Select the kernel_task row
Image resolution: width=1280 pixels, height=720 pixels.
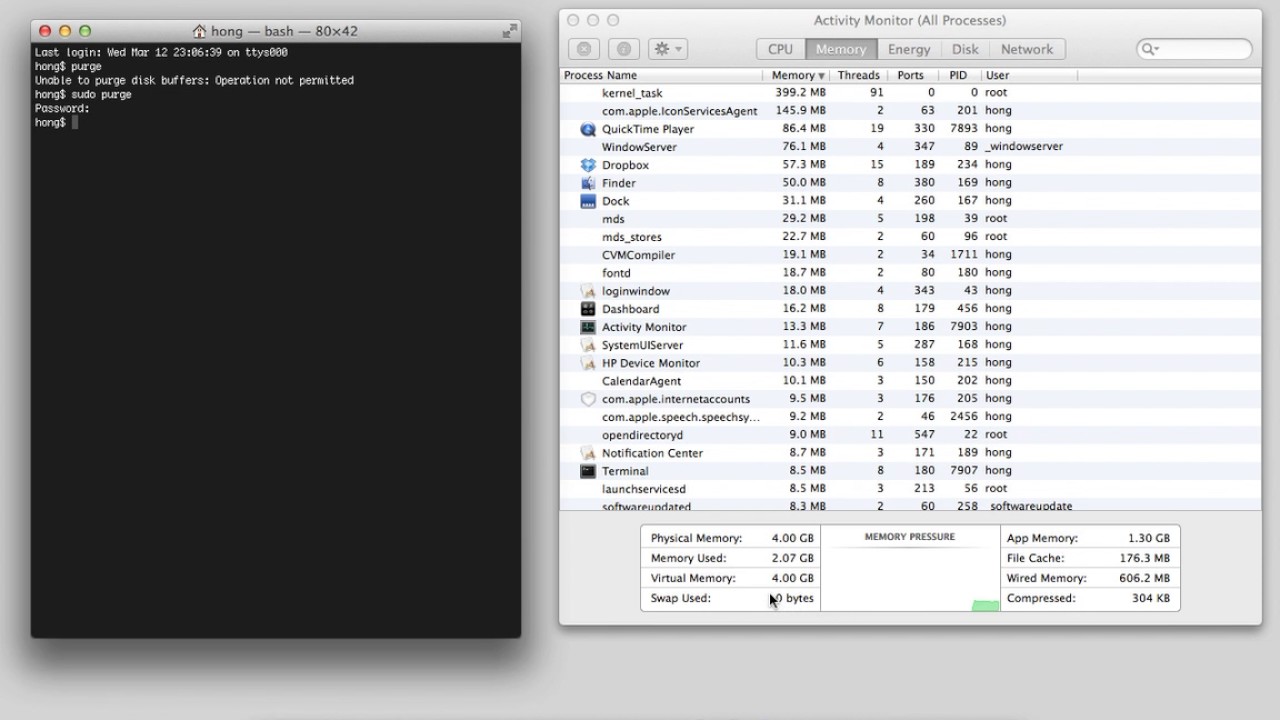pyautogui.click(x=910, y=93)
